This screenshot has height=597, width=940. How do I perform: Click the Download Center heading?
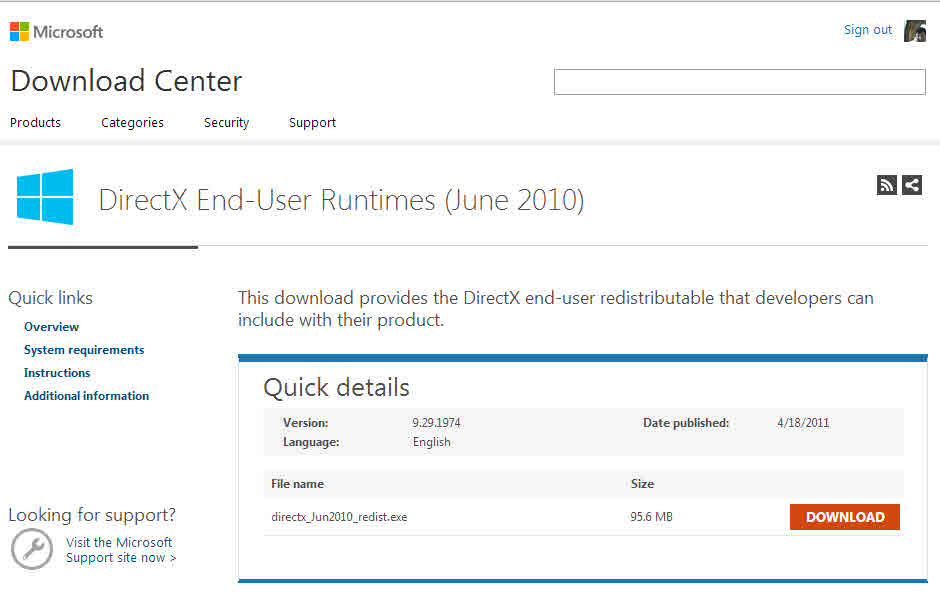(126, 81)
